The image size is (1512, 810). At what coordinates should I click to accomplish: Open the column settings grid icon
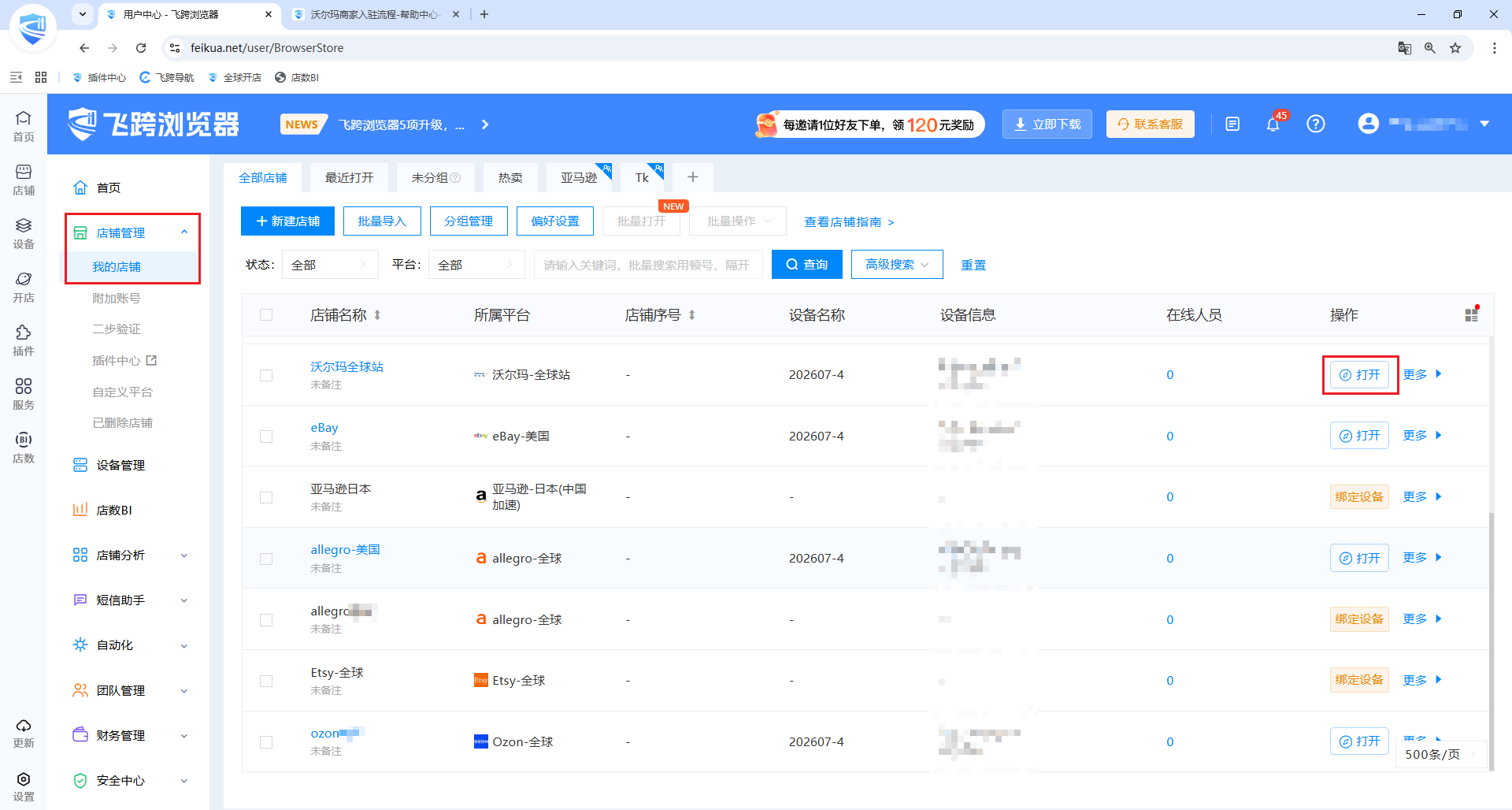1471,314
